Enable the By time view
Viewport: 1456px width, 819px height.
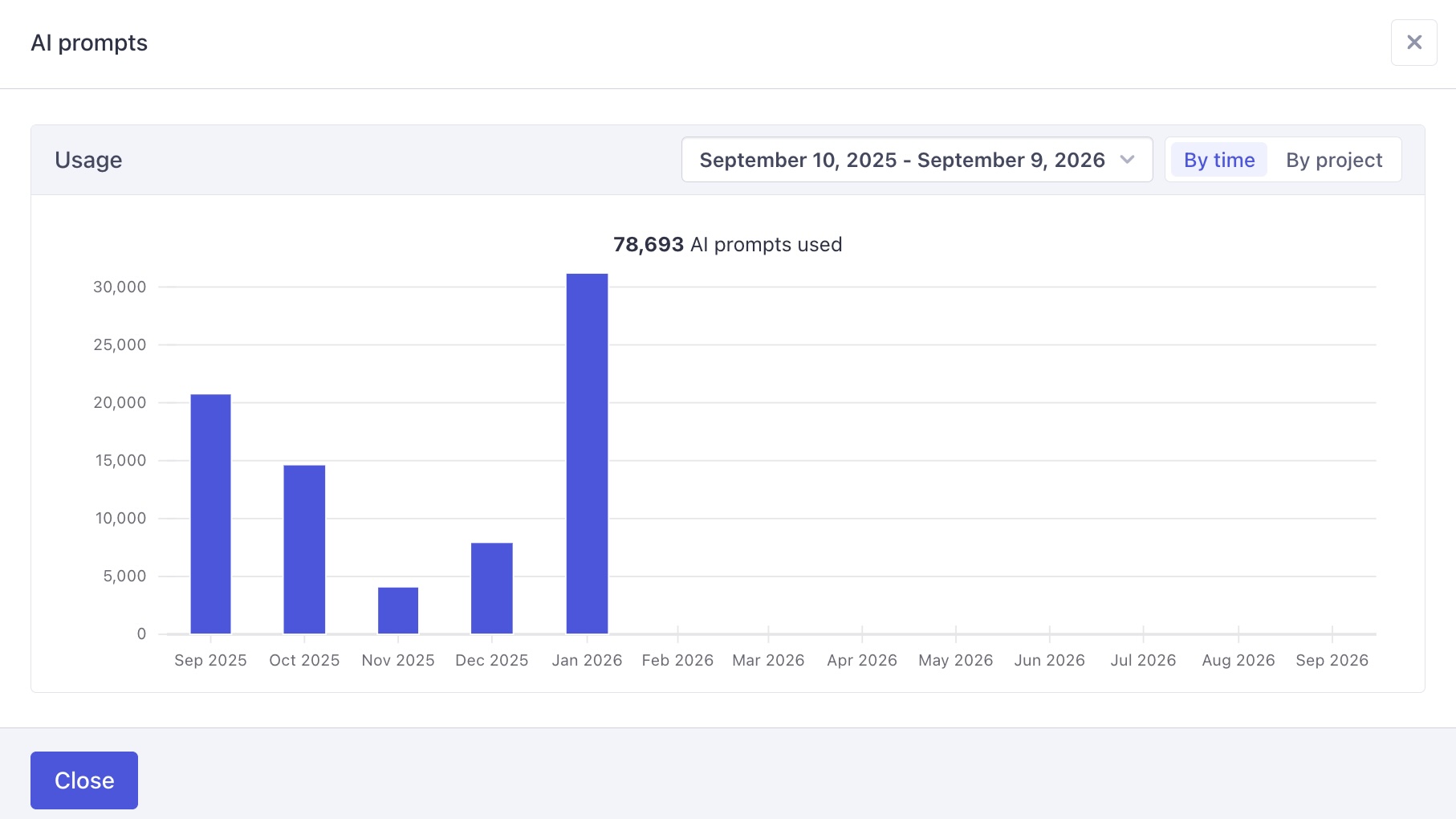1218,160
